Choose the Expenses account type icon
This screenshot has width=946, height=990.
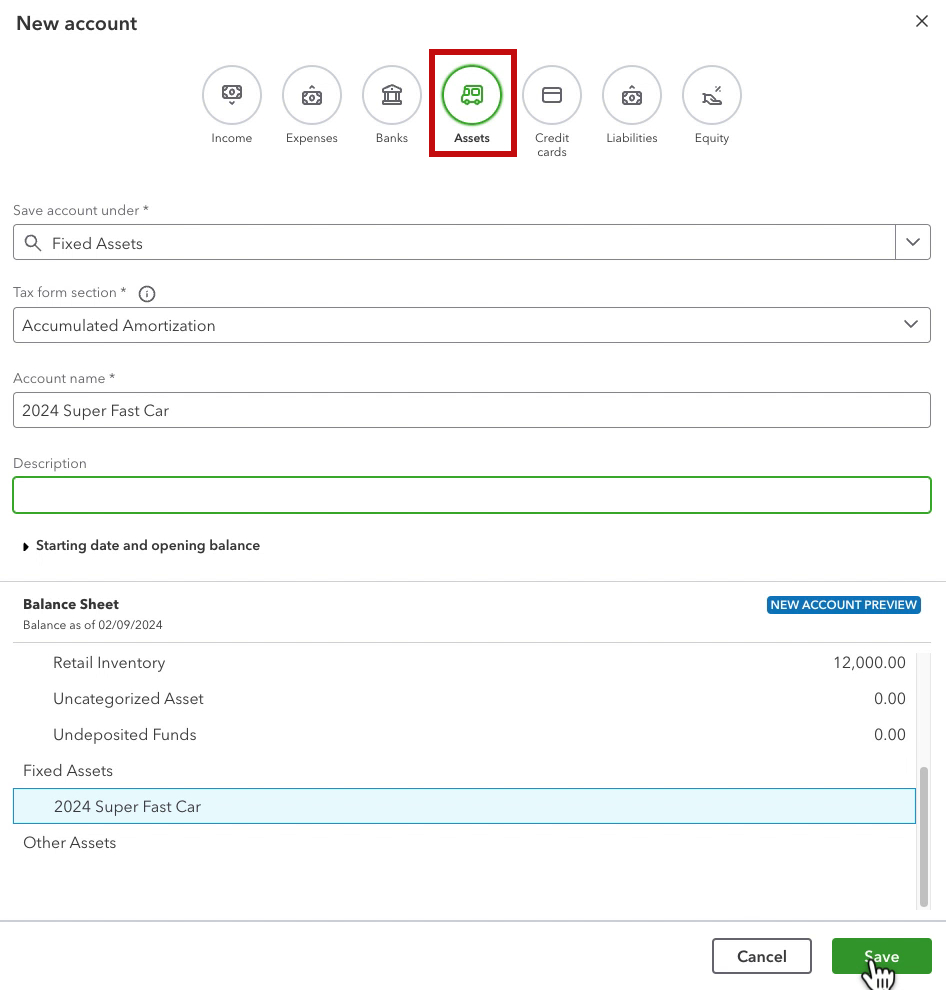pyautogui.click(x=312, y=96)
